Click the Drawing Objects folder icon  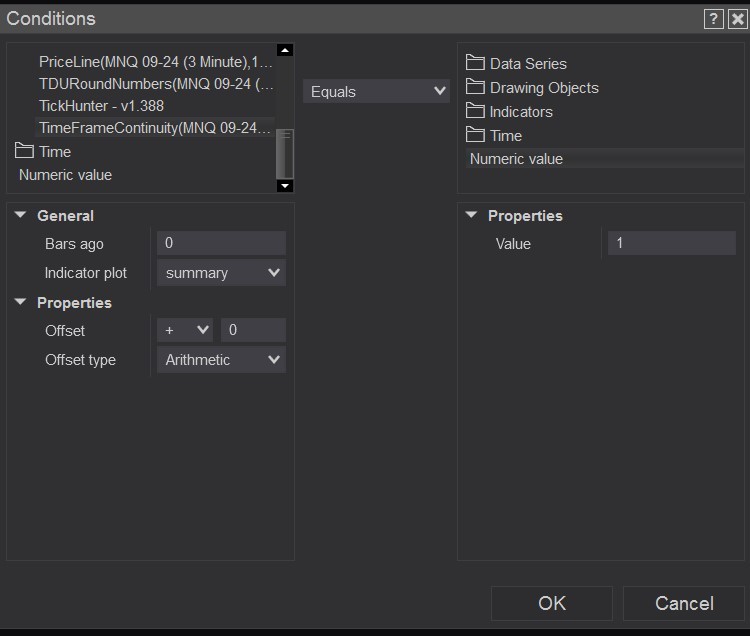[475, 87]
